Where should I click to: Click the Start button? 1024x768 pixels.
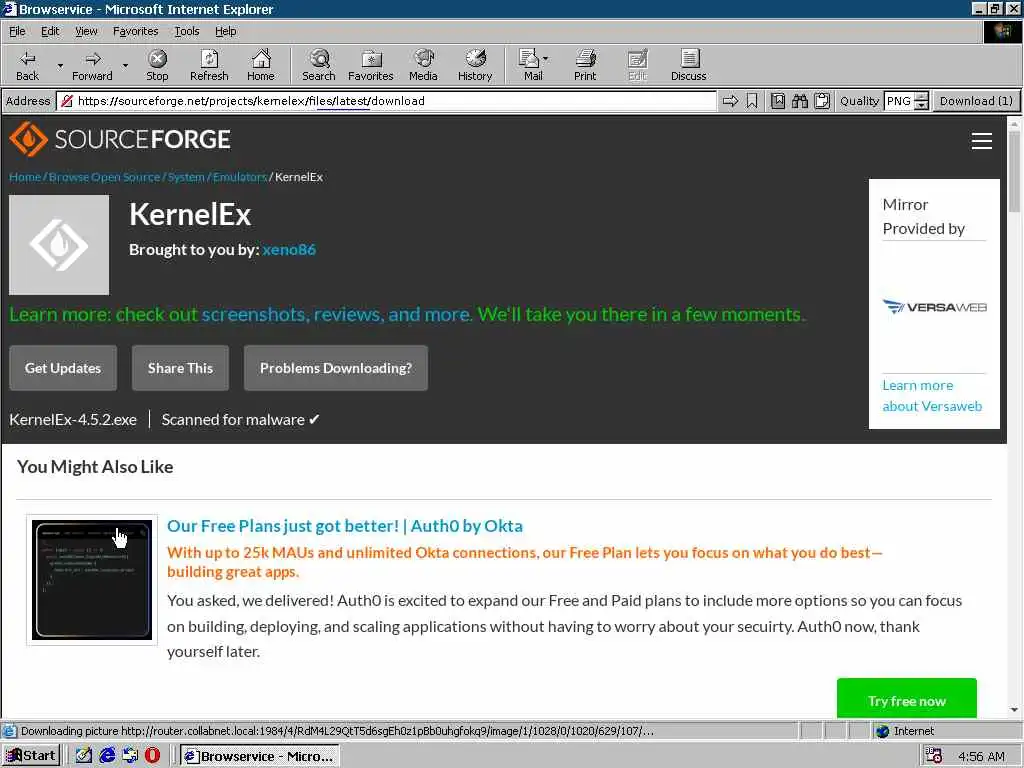[31, 756]
